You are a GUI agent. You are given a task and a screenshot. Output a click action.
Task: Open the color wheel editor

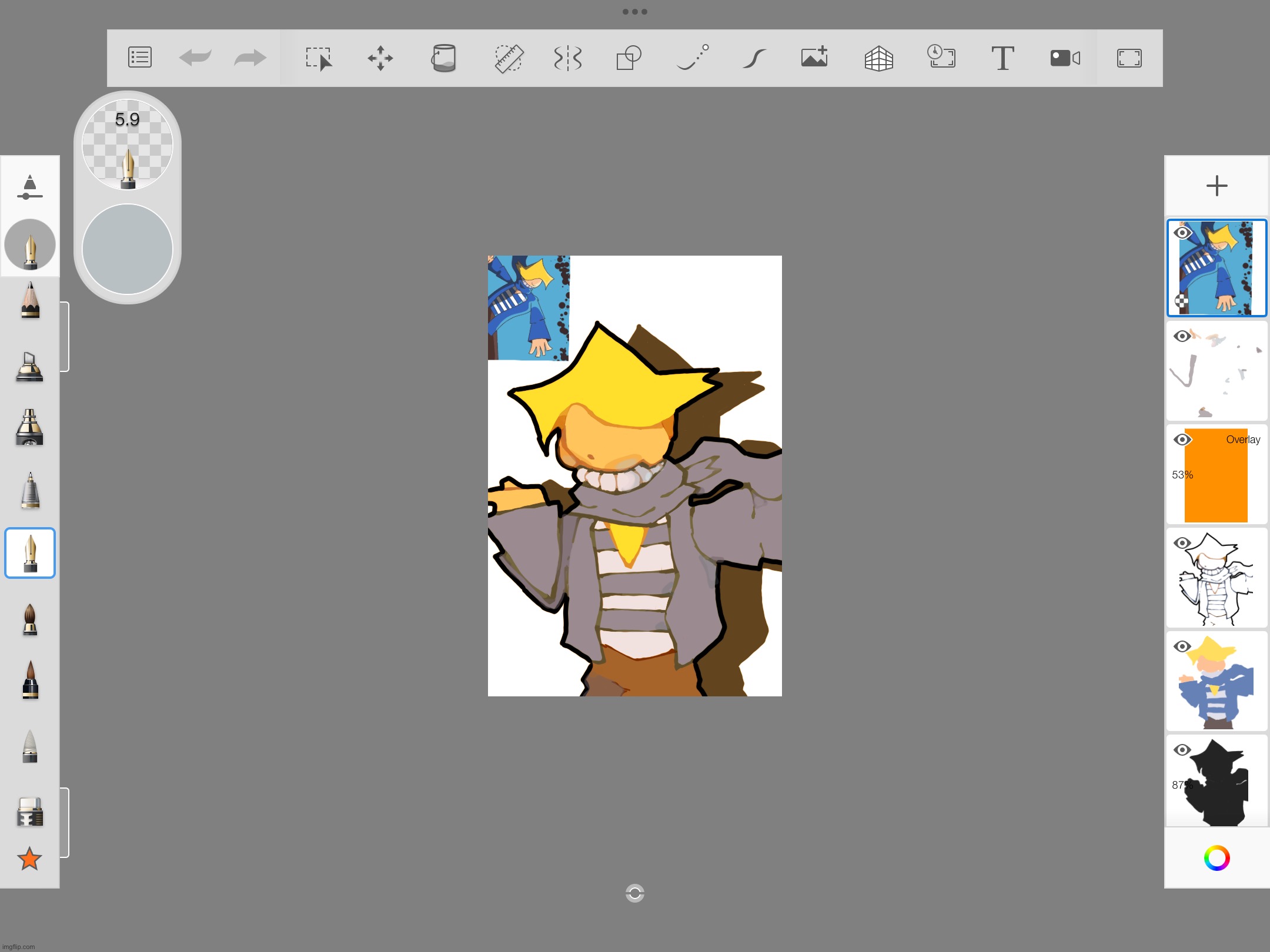click(1216, 858)
